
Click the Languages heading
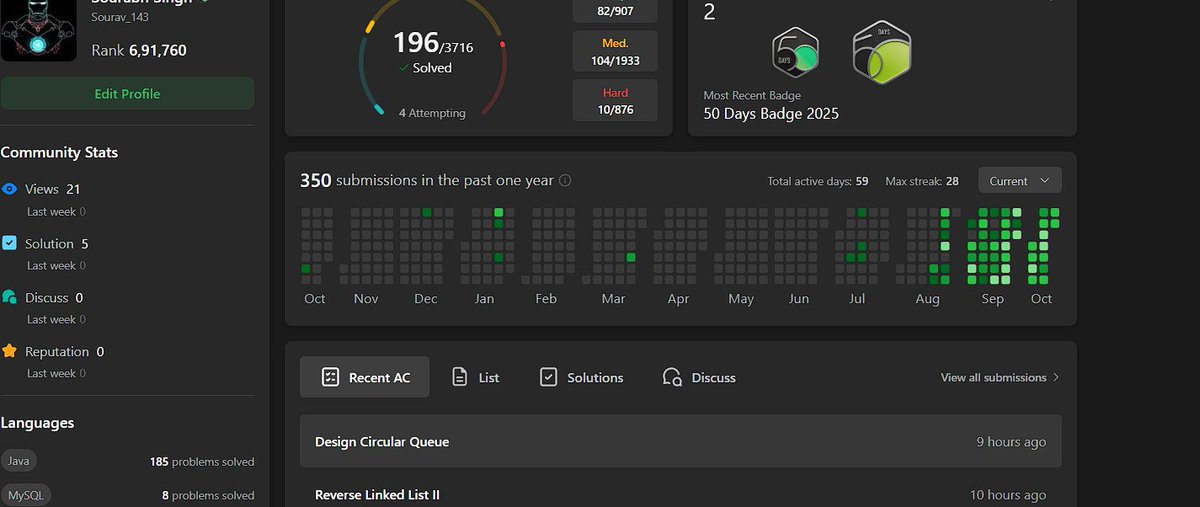(37, 422)
